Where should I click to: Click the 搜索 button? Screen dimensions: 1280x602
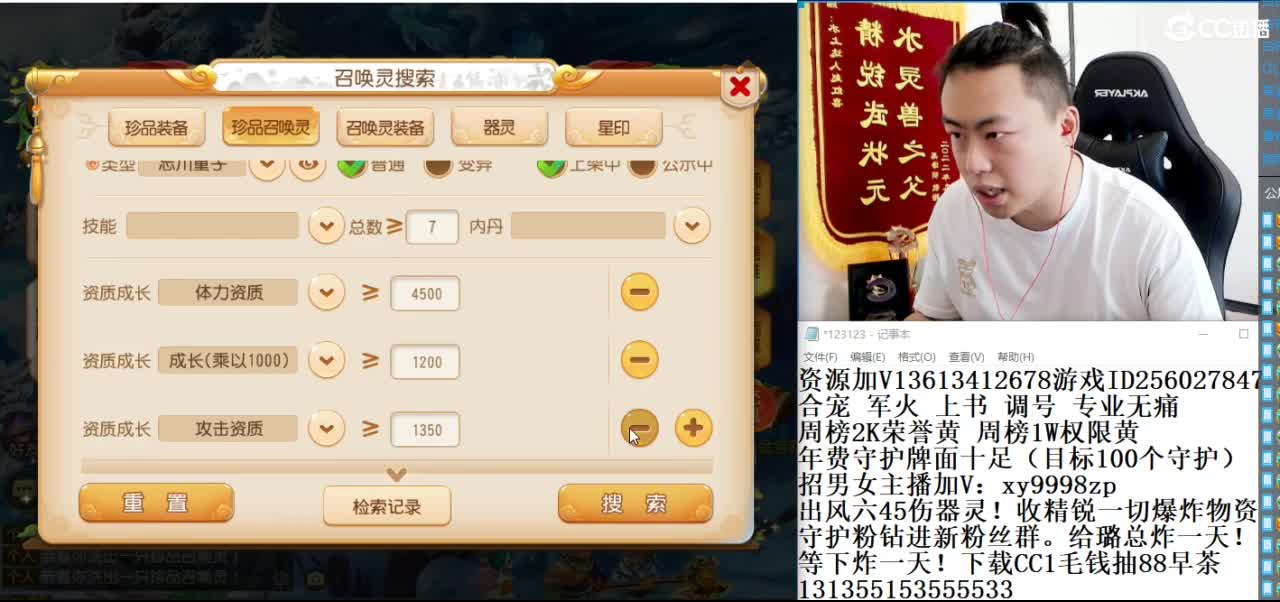pyautogui.click(x=635, y=504)
